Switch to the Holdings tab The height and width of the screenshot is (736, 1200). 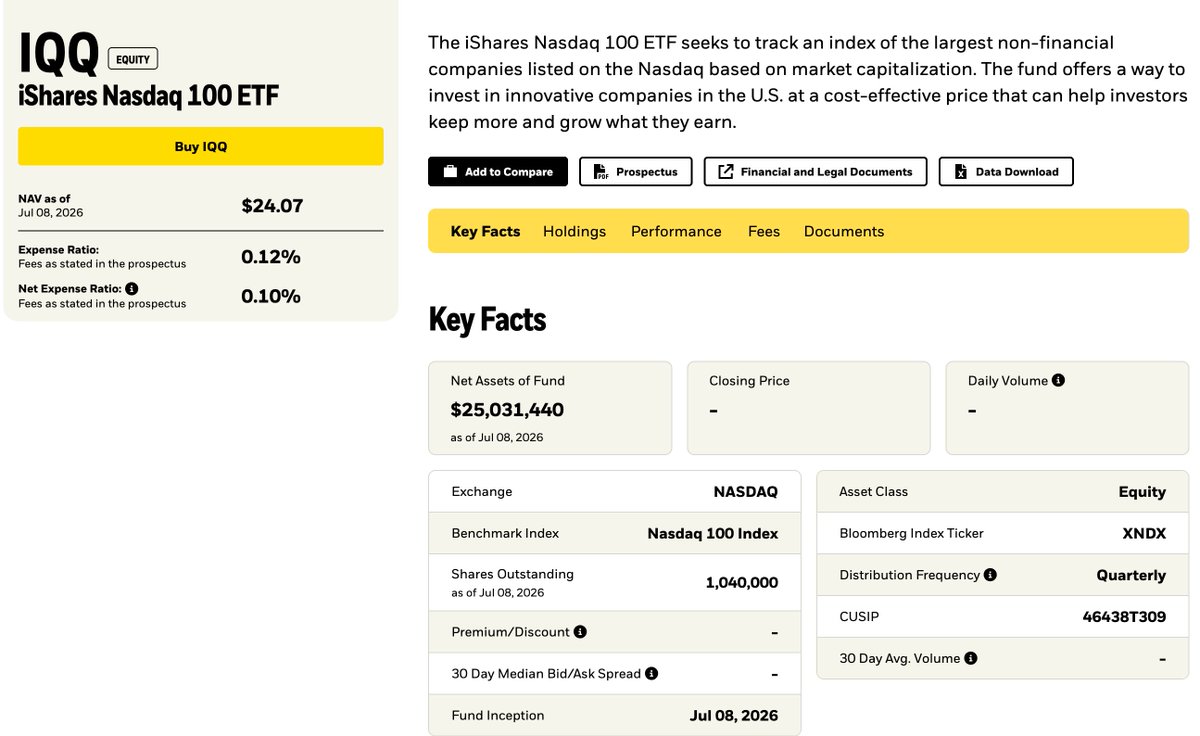tap(574, 231)
